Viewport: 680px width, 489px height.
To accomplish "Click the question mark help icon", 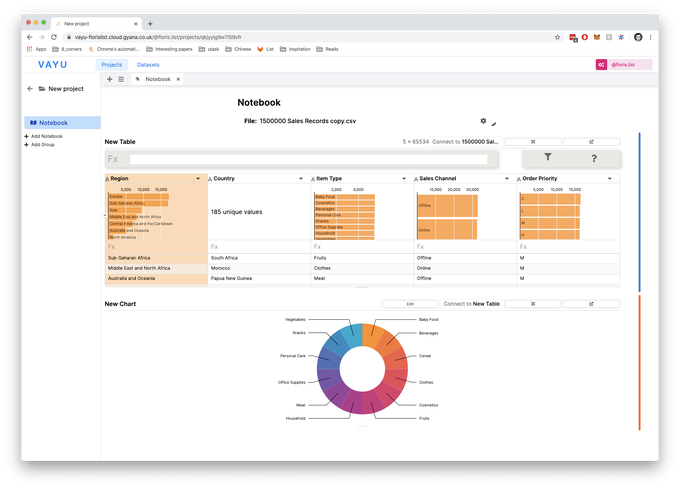I will pos(594,158).
